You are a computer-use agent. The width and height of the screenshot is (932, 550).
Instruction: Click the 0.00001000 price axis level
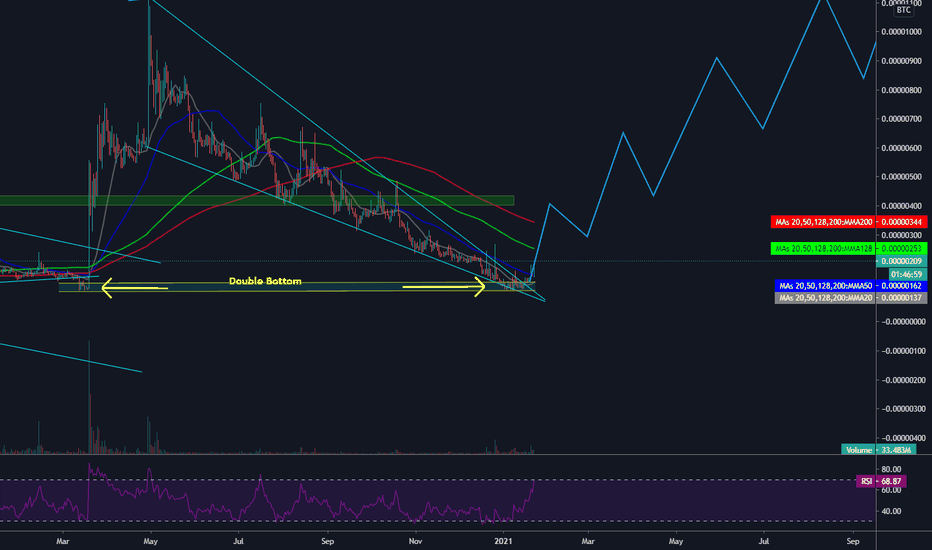(902, 32)
